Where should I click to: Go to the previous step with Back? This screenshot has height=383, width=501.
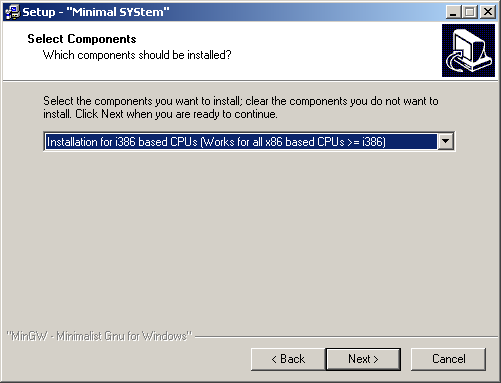288,359
